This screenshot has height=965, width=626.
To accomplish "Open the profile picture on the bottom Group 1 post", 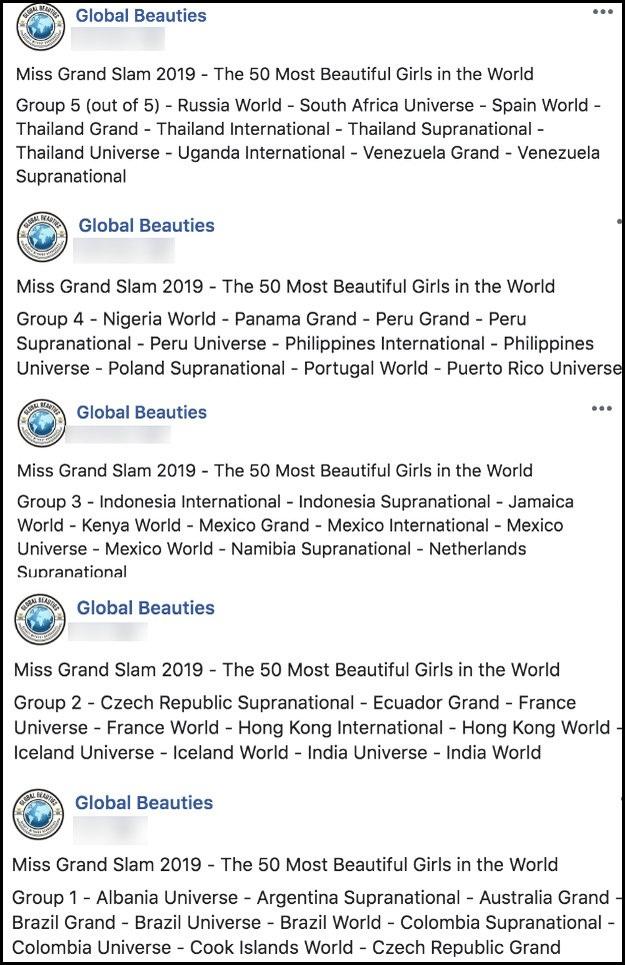I will coord(38,812).
